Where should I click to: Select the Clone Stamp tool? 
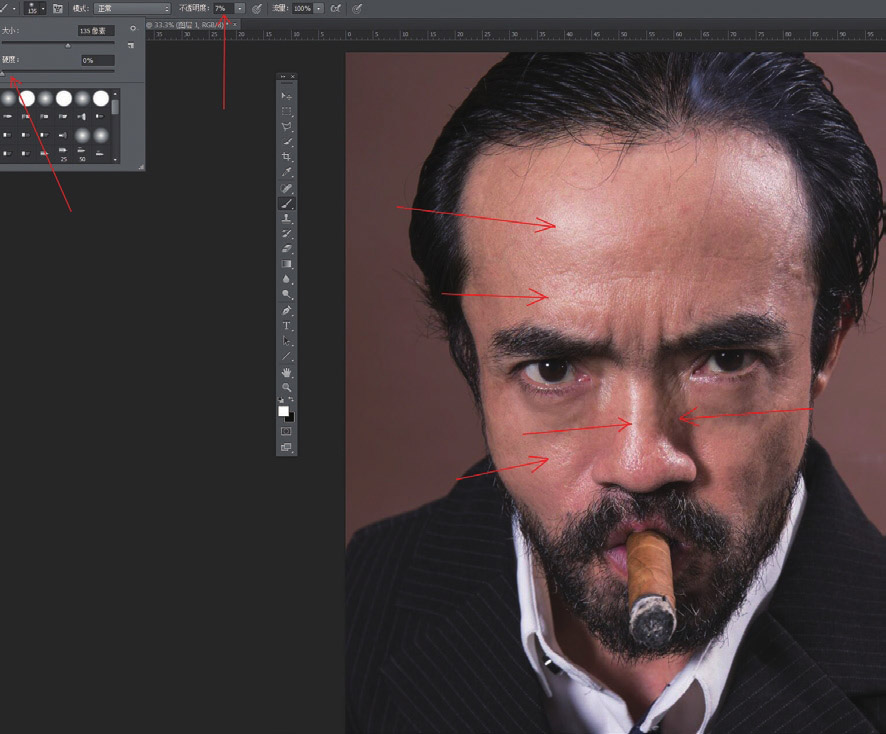287,218
